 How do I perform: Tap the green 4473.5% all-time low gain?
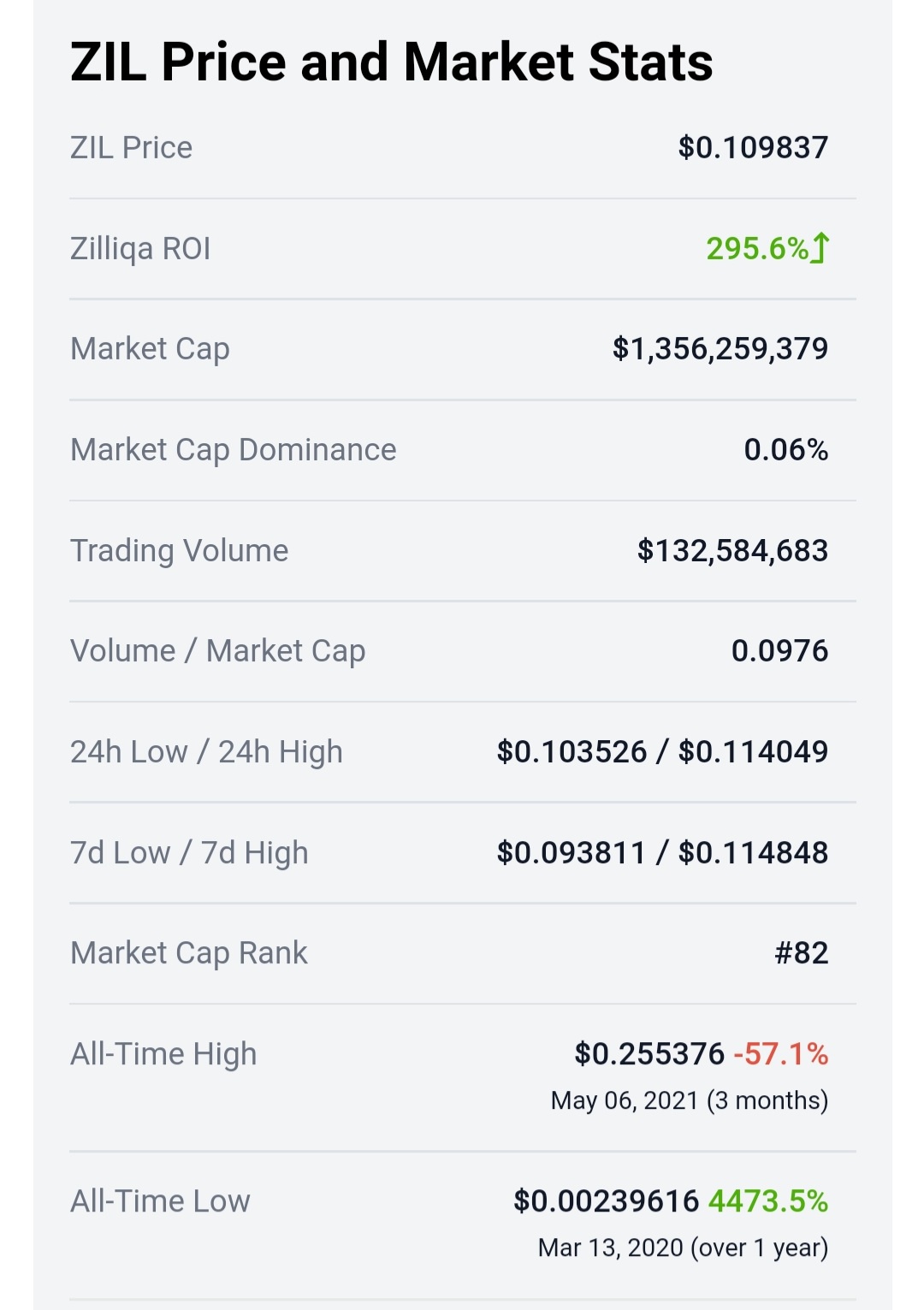(x=768, y=1200)
